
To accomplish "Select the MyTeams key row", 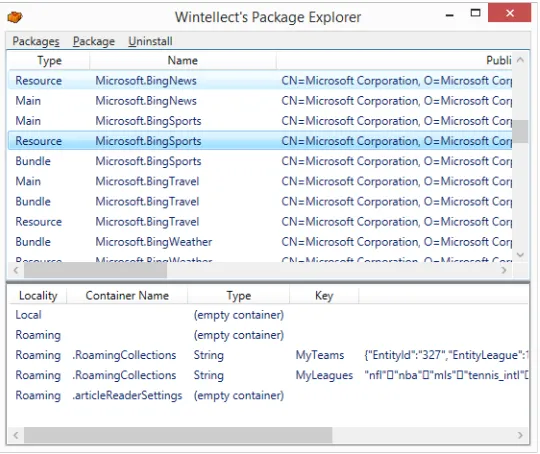I will pos(269,355).
